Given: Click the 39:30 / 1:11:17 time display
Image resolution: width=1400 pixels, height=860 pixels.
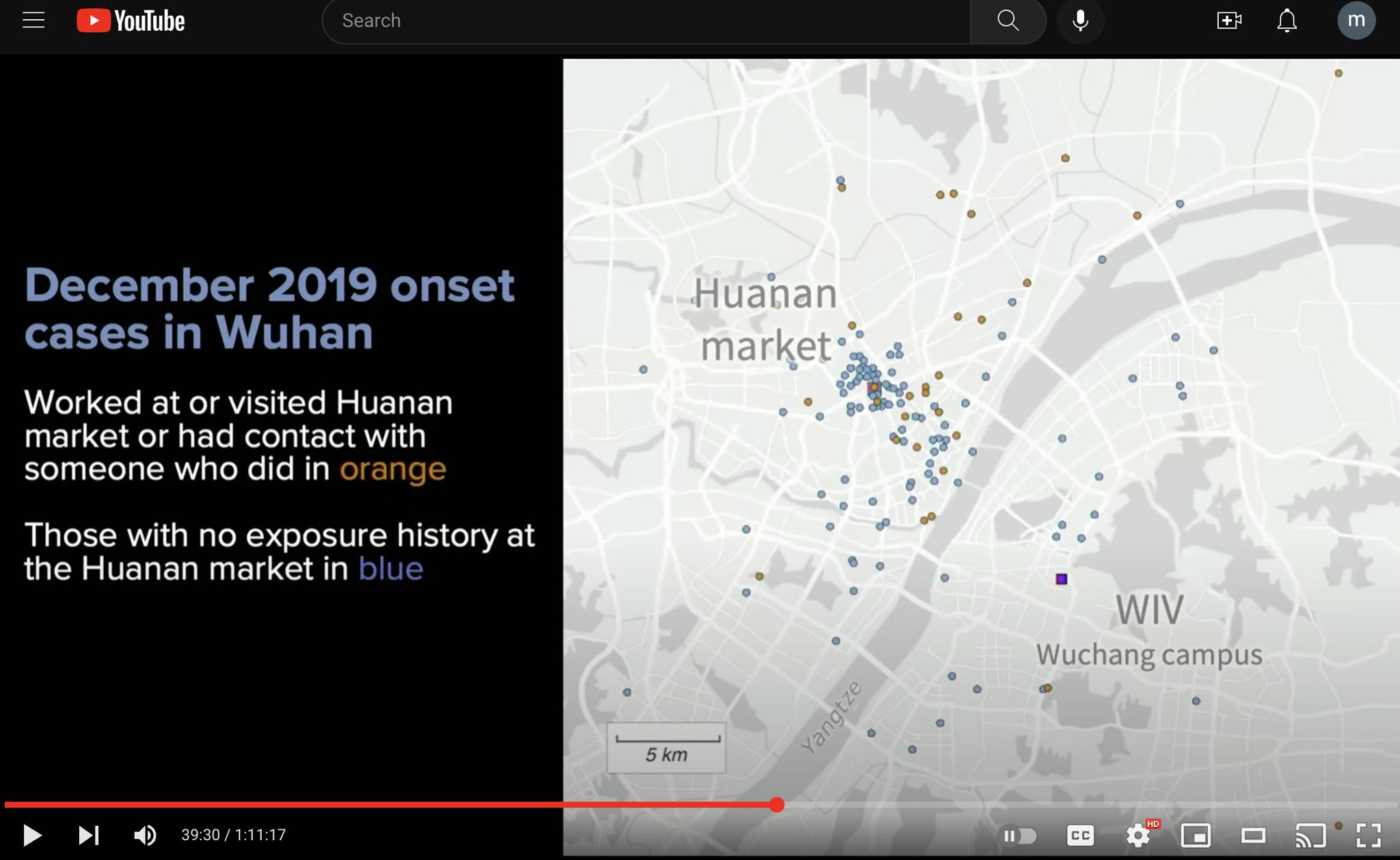Looking at the screenshot, I should click(233, 835).
